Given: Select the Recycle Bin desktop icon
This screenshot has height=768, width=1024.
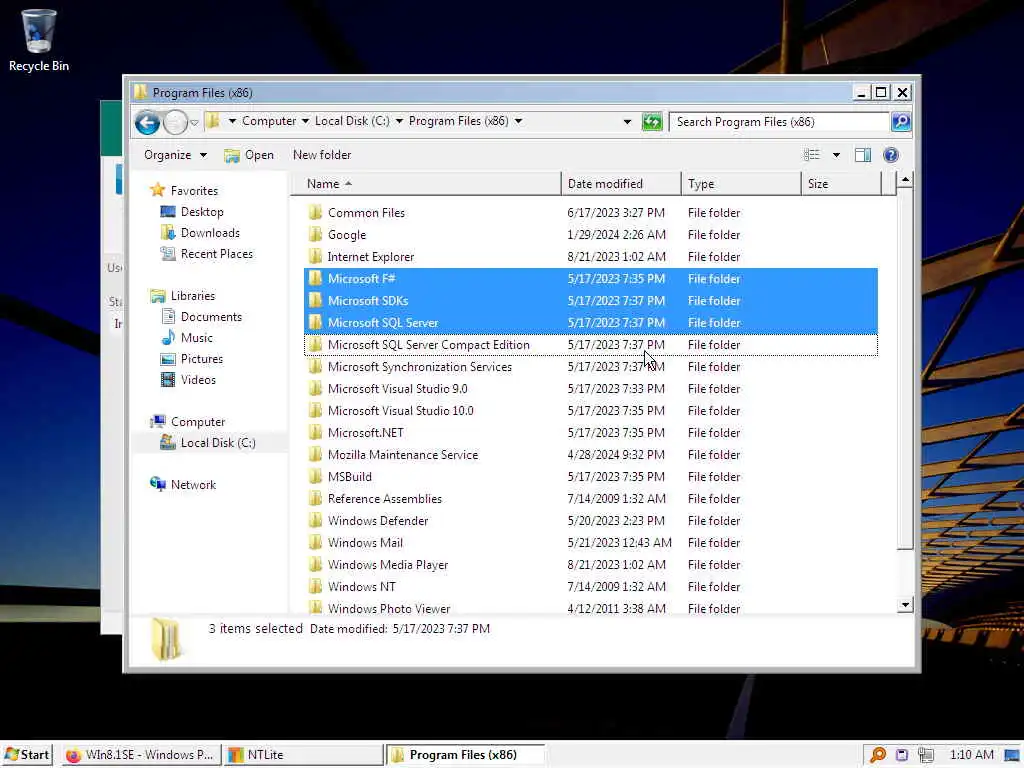Looking at the screenshot, I should [x=39, y=40].
